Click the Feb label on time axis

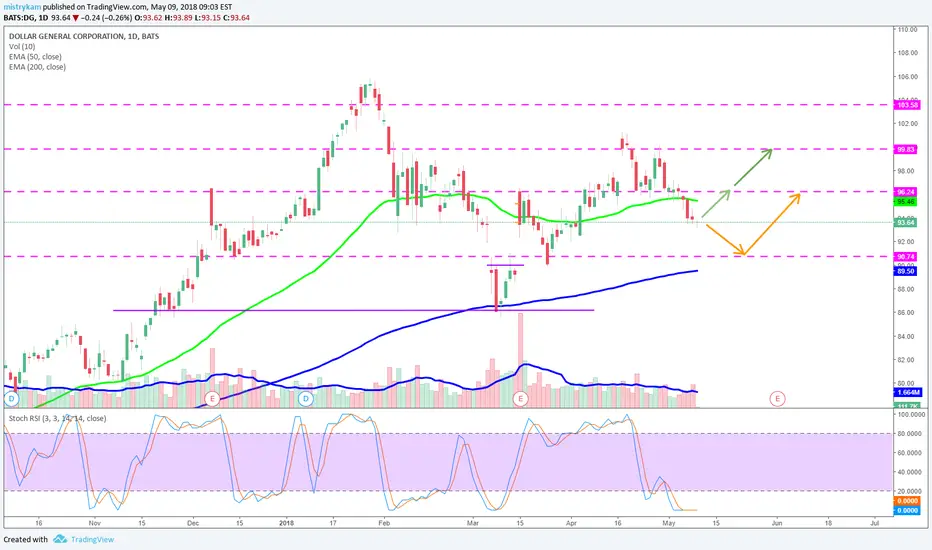click(384, 523)
